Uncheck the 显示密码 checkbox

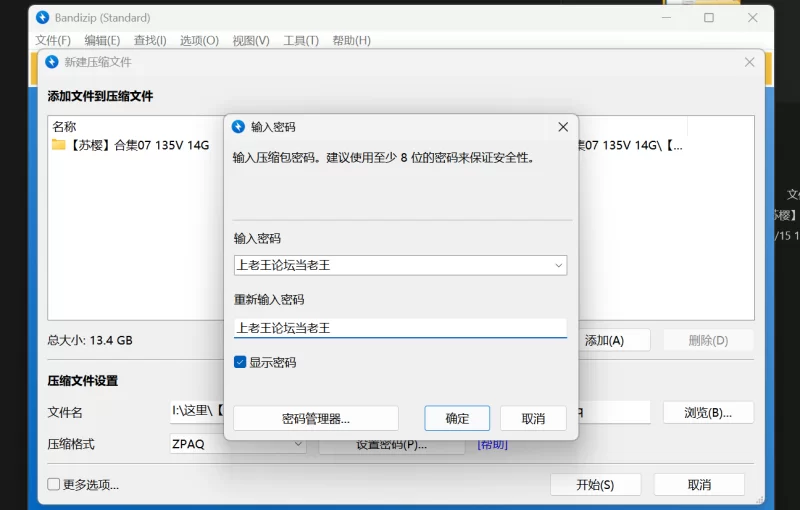[240, 362]
